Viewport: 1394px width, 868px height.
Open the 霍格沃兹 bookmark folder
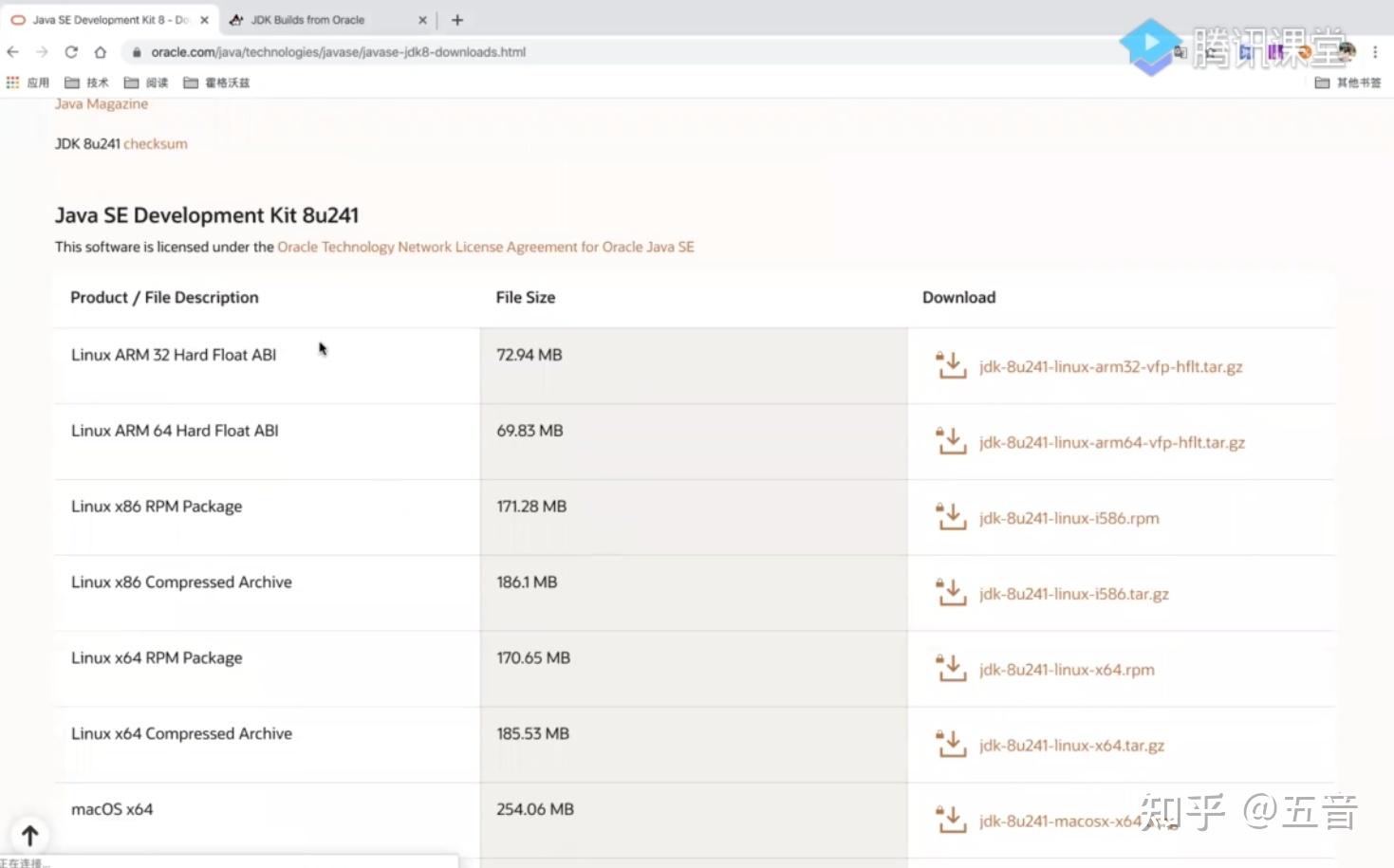click(216, 83)
